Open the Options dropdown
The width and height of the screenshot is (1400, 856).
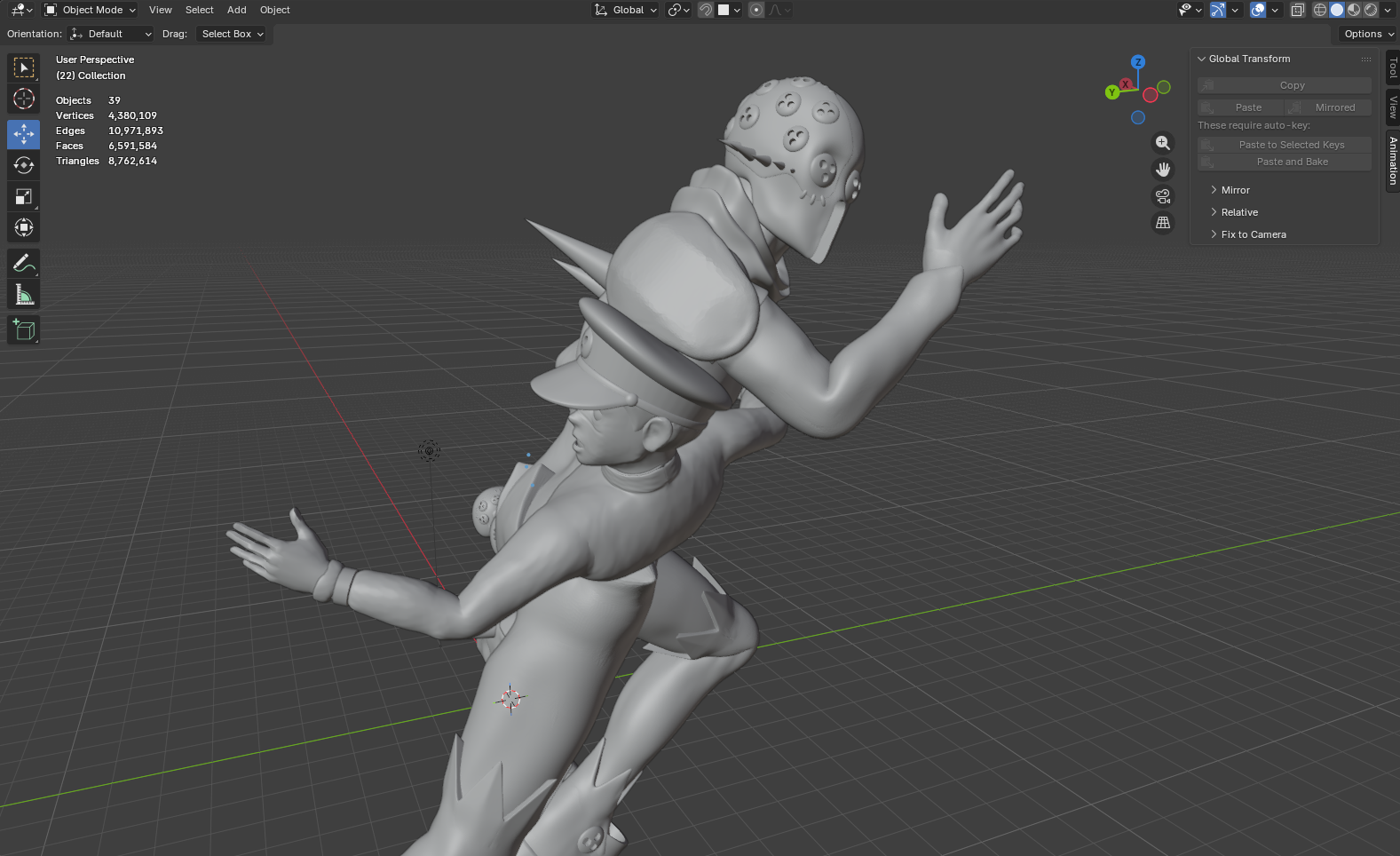pyautogui.click(x=1369, y=34)
